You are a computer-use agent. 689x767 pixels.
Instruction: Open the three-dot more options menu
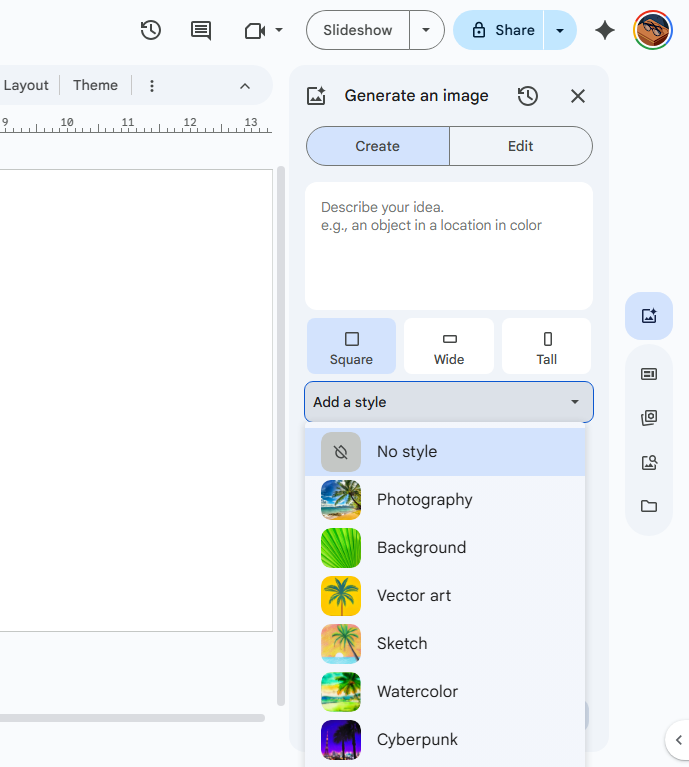pyautogui.click(x=152, y=86)
